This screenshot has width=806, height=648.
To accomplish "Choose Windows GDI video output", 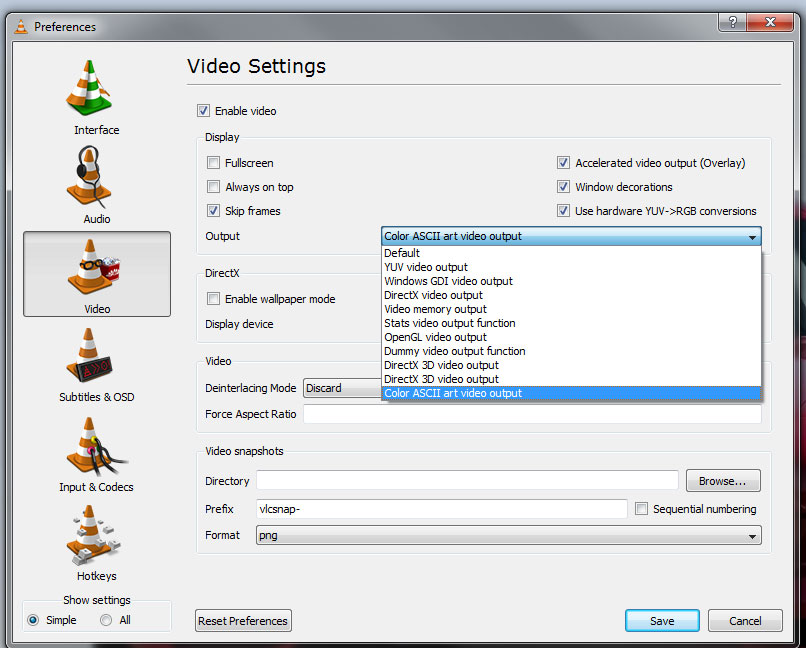I will tap(571, 281).
